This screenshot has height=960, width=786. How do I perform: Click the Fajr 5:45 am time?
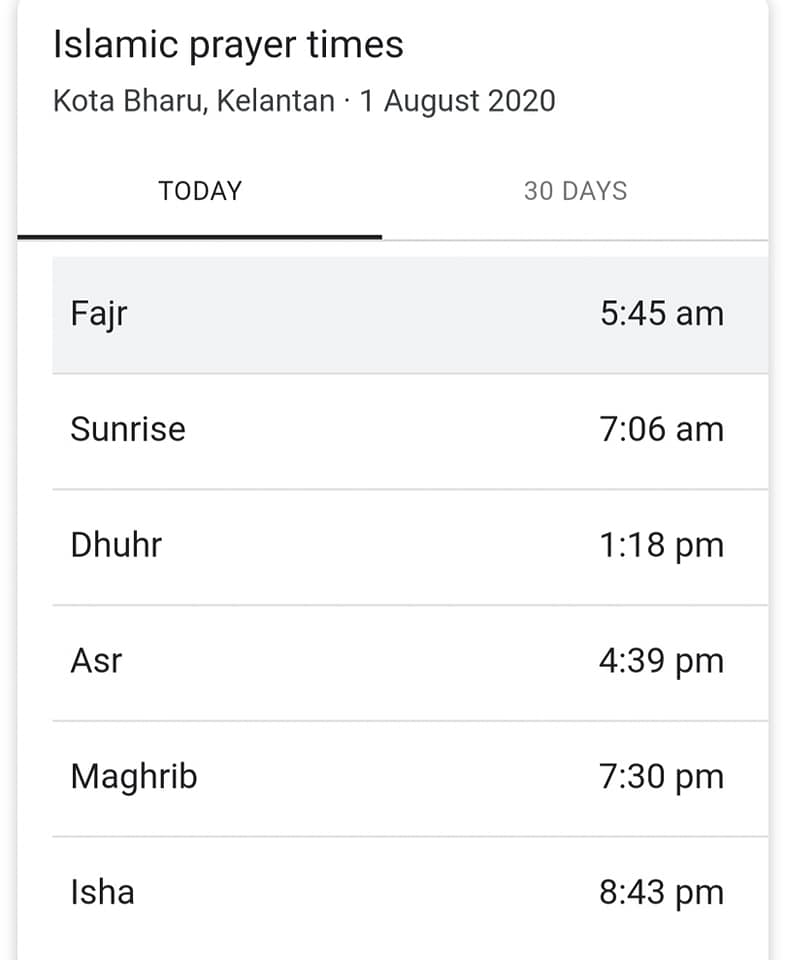point(662,313)
